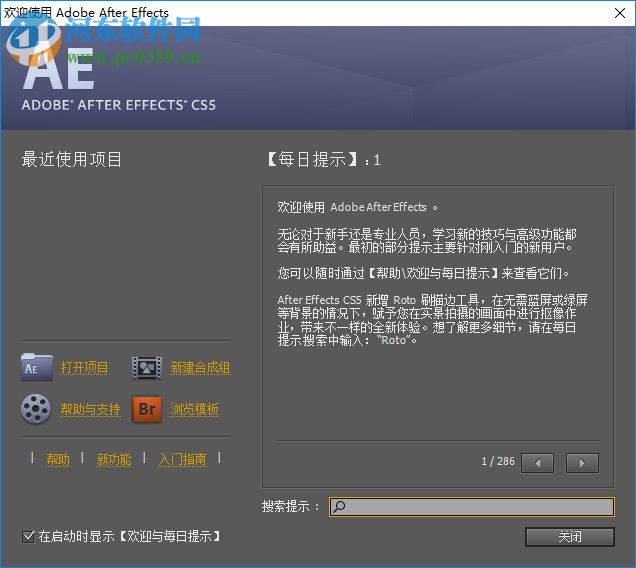
Task: Open the 浏览模板 link
Action: 195,409
